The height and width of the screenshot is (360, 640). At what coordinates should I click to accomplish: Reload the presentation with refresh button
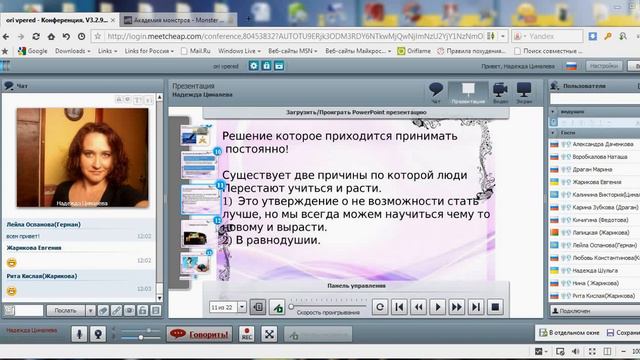380,307
